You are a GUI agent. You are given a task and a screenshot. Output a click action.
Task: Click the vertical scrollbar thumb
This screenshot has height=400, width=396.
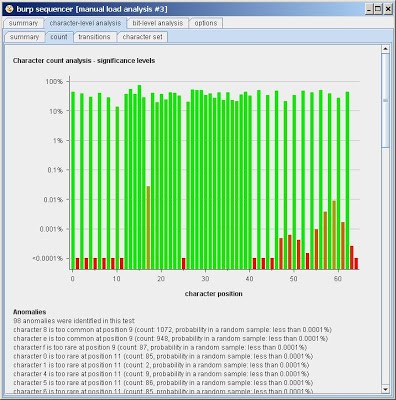[386, 100]
